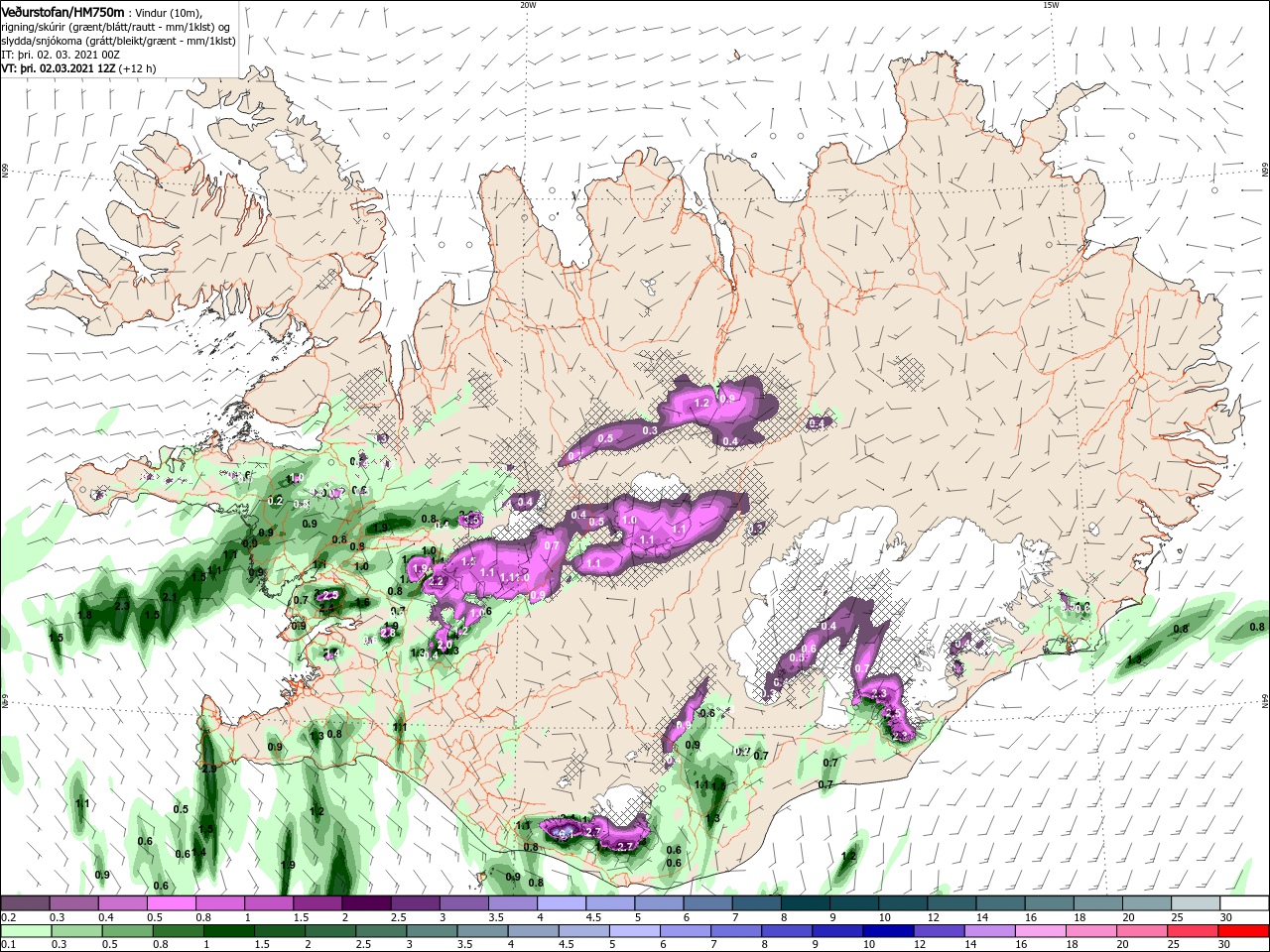1270x952 pixels.
Task: Click the '(+12 h)' forecast offset text
Action: (x=137, y=69)
